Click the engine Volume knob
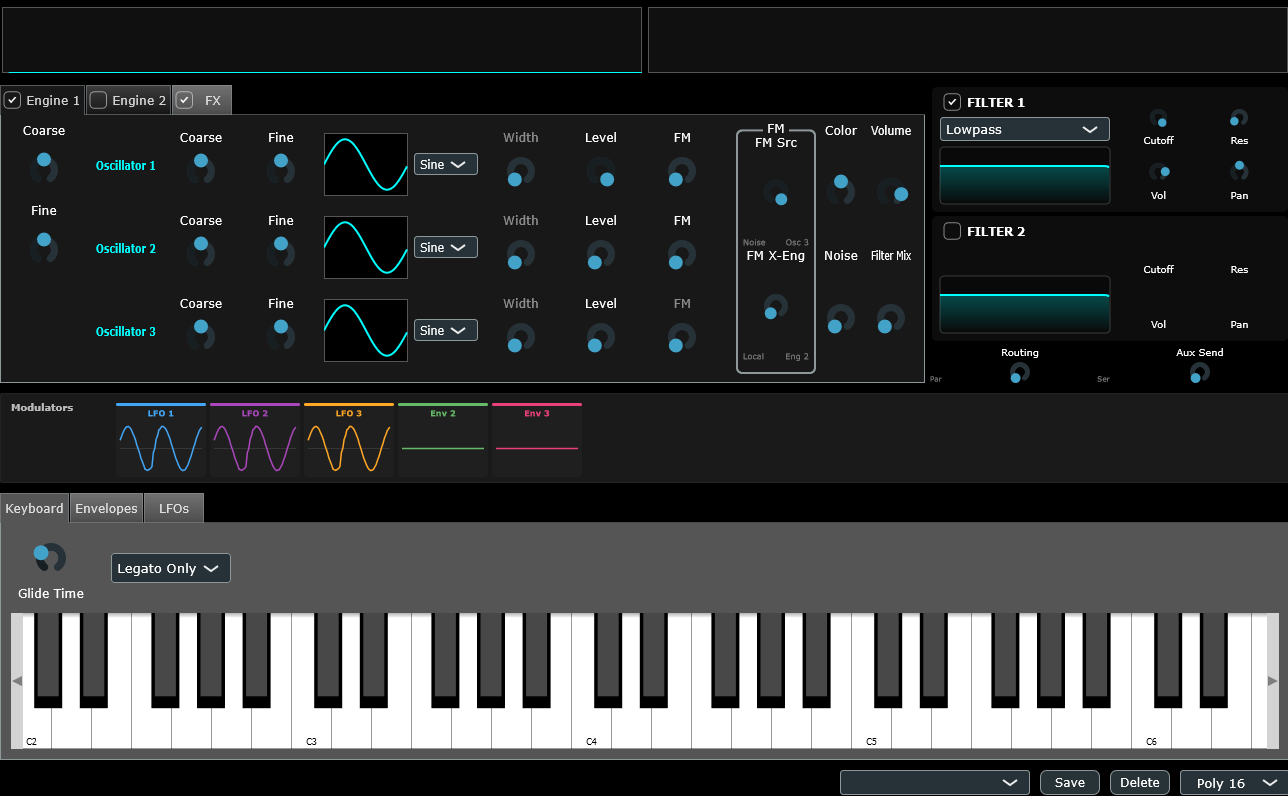 (891, 190)
